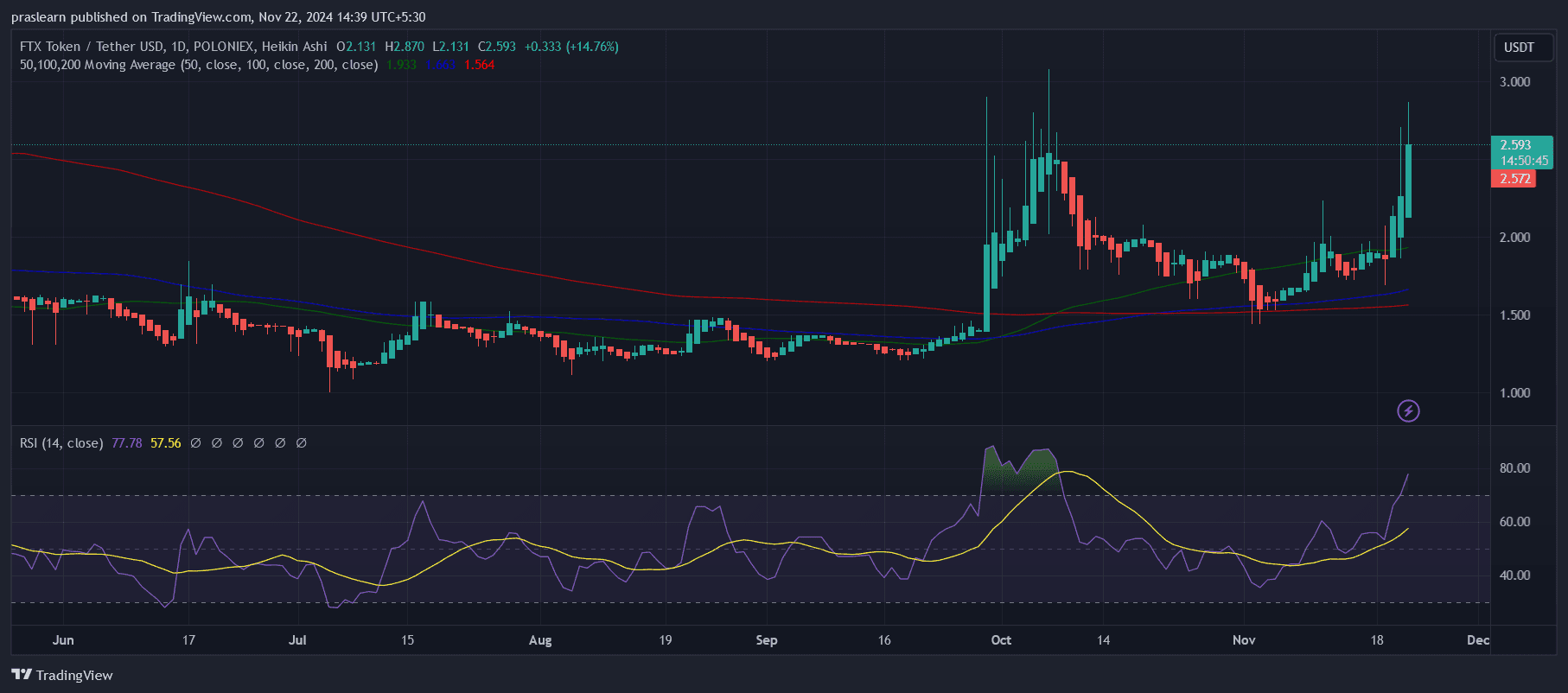Click the 2.000 price axis label

tap(1514, 238)
